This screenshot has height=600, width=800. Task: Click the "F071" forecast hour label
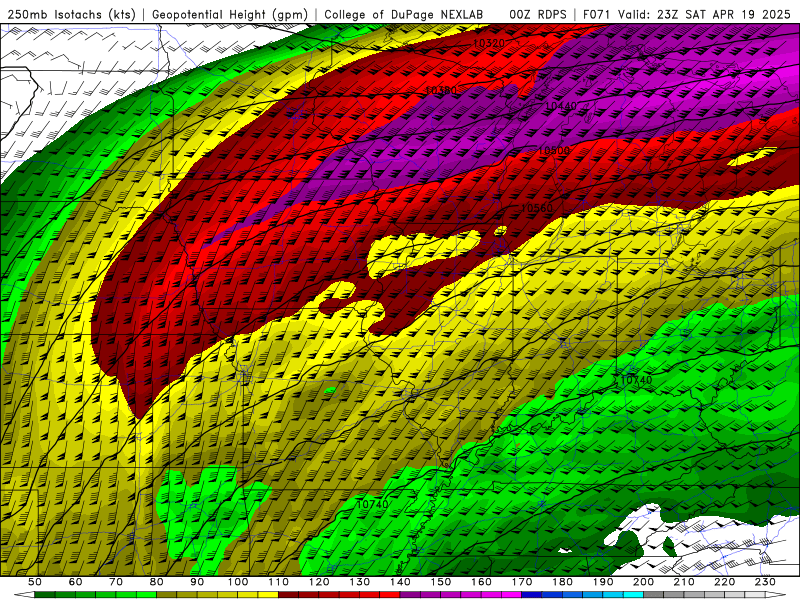597,14
